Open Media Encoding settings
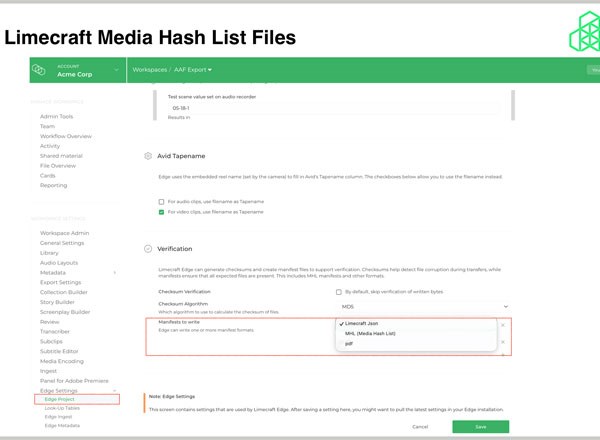Viewport: 600px width, 440px height. pyautogui.click(x=62, y=361)
